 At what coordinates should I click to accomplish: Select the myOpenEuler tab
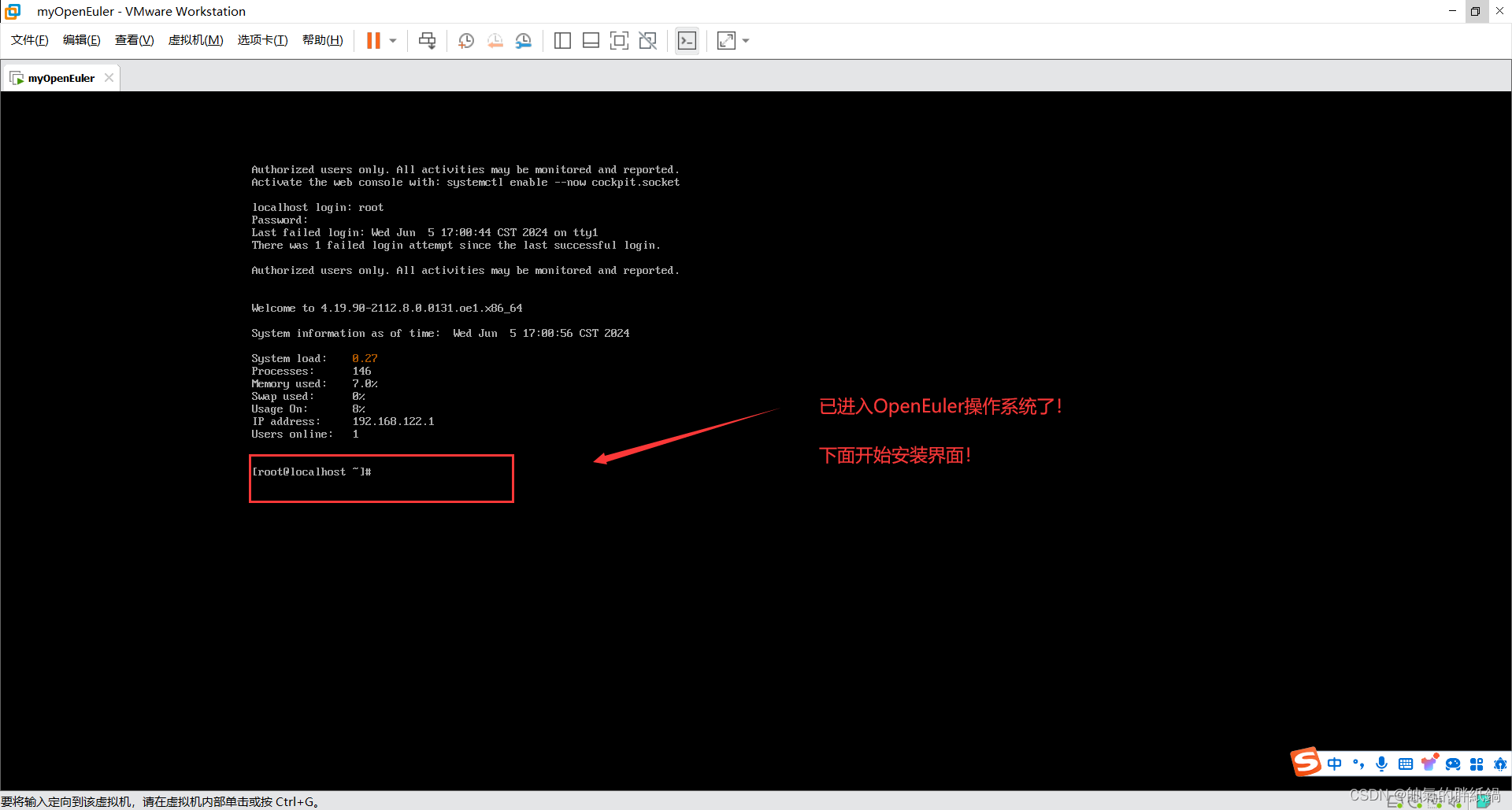tap(61, 78)
